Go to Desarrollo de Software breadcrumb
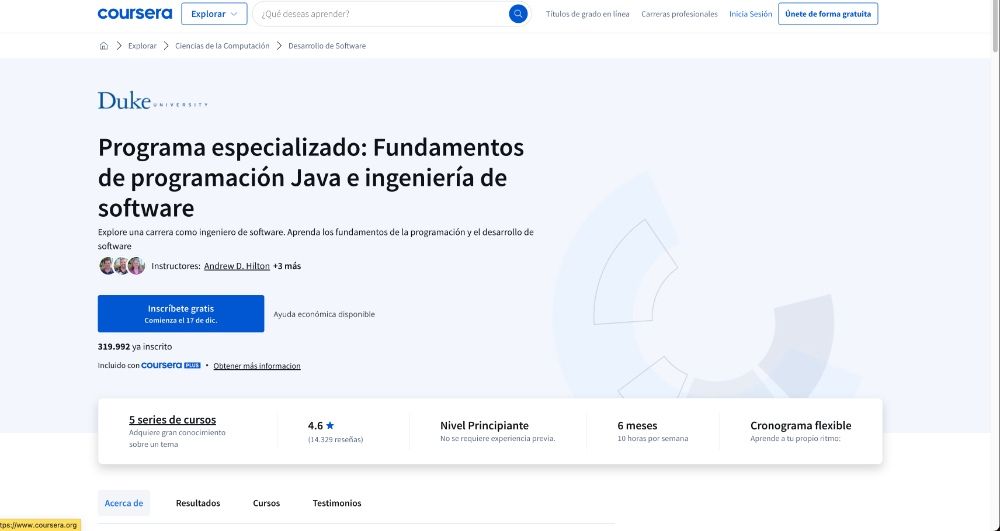The image size is (1000, 531). tap(327, 46)
